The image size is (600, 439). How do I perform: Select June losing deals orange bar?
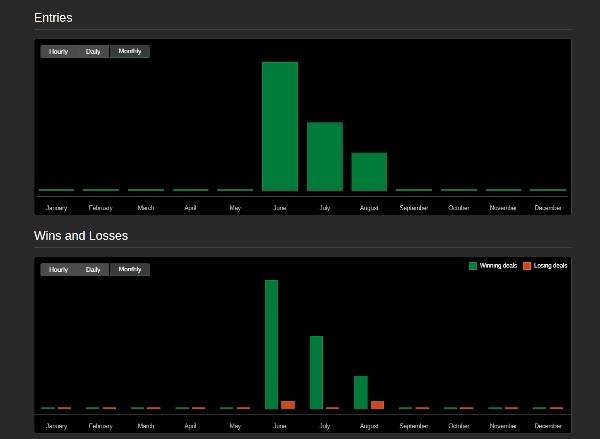pyautogui.click(x=288, y=405)
